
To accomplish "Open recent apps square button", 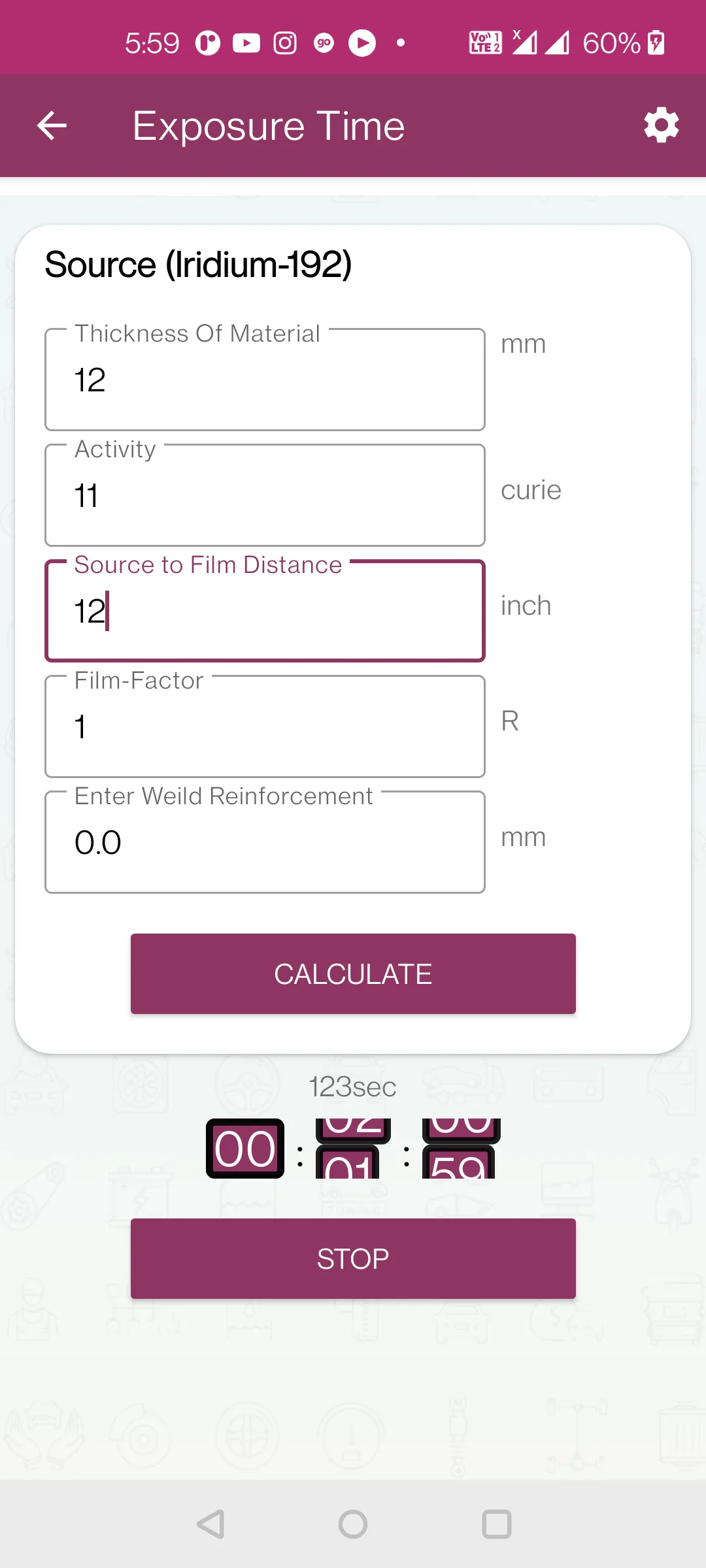I will click(x=496, y=1524).
